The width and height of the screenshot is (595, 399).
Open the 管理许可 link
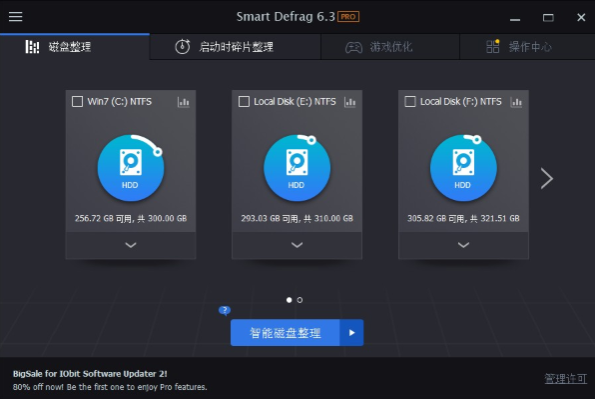565,378
